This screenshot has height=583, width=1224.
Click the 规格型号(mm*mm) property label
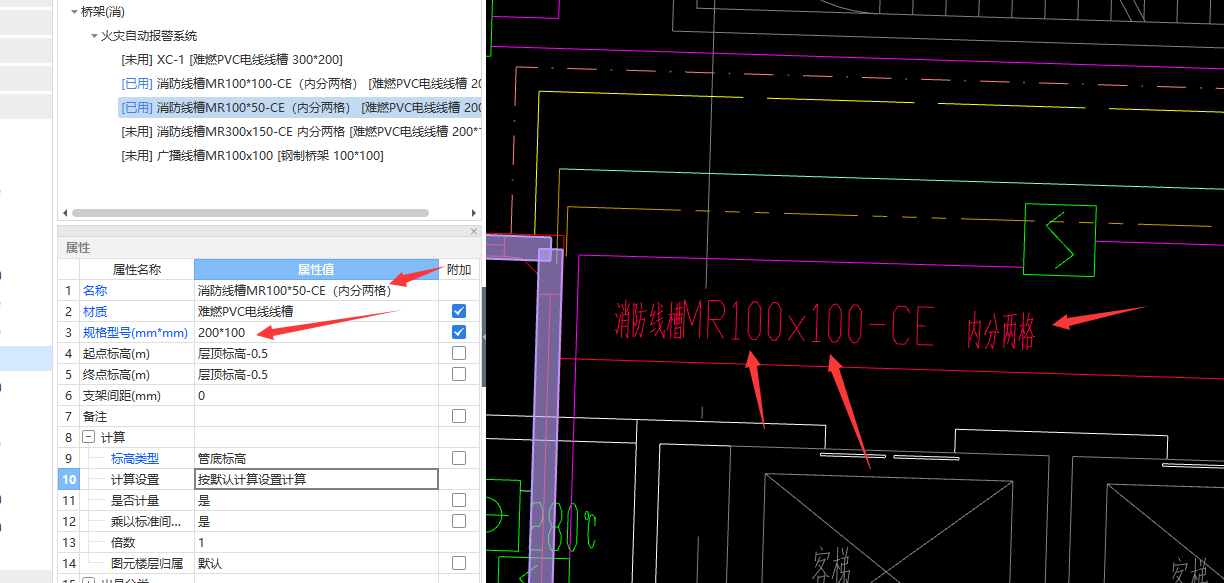tap(135, 332)
